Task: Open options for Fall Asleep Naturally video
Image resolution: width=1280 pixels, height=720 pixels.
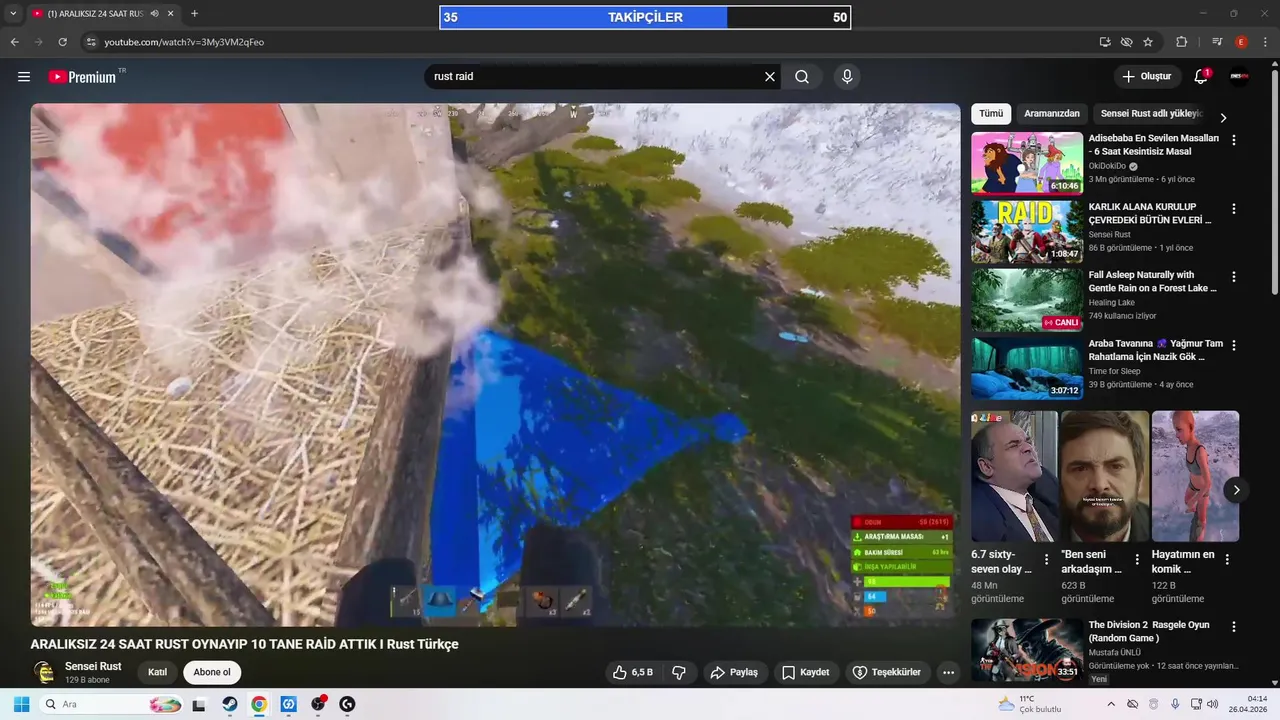Action: [x=1233, y=277]
